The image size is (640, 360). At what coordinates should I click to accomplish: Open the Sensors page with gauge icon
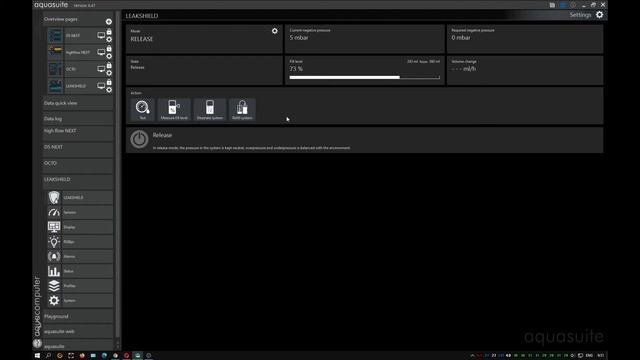pyautogui.click(x=80, y=212)
